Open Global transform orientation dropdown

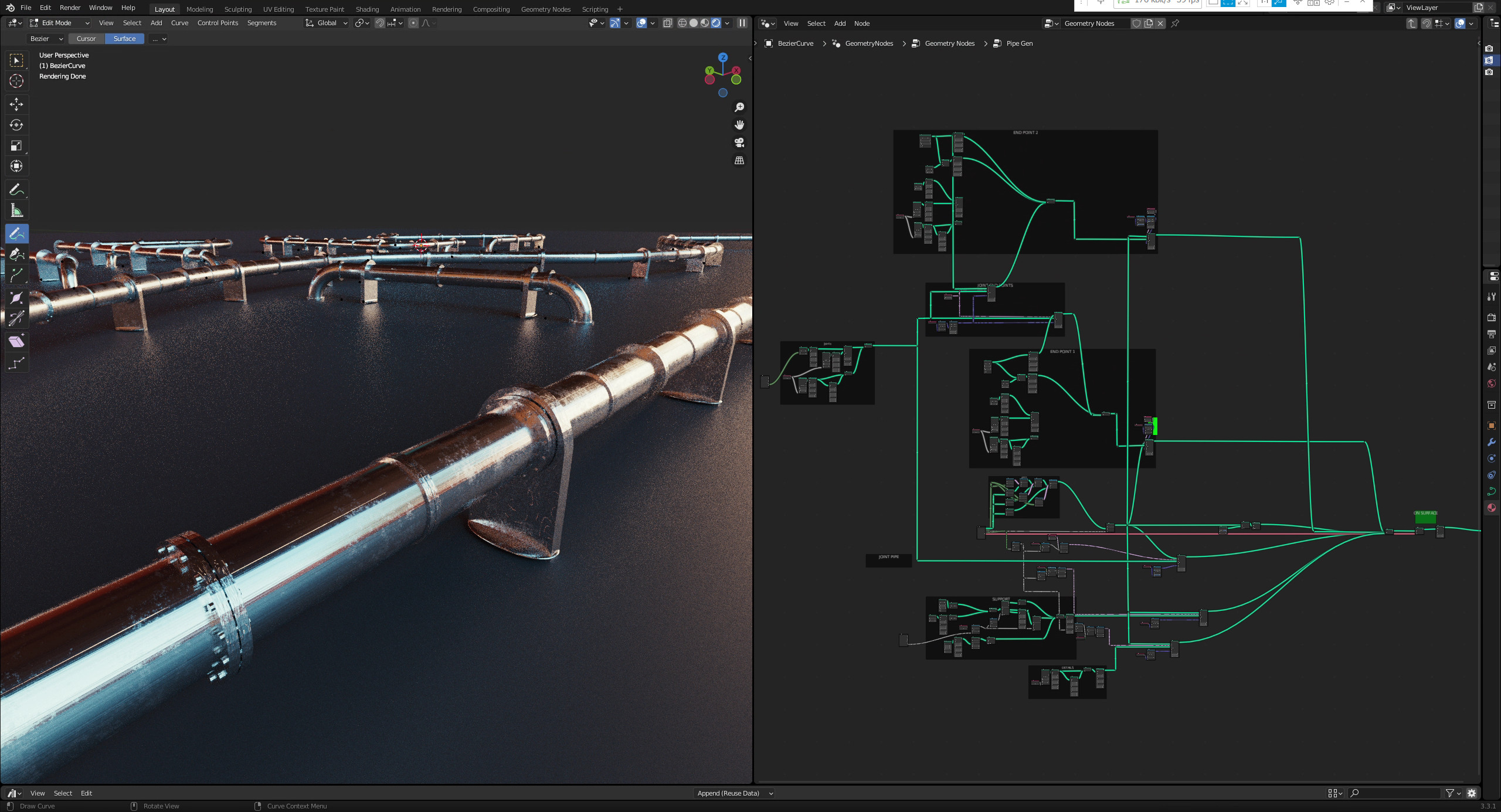coord(327,23)
